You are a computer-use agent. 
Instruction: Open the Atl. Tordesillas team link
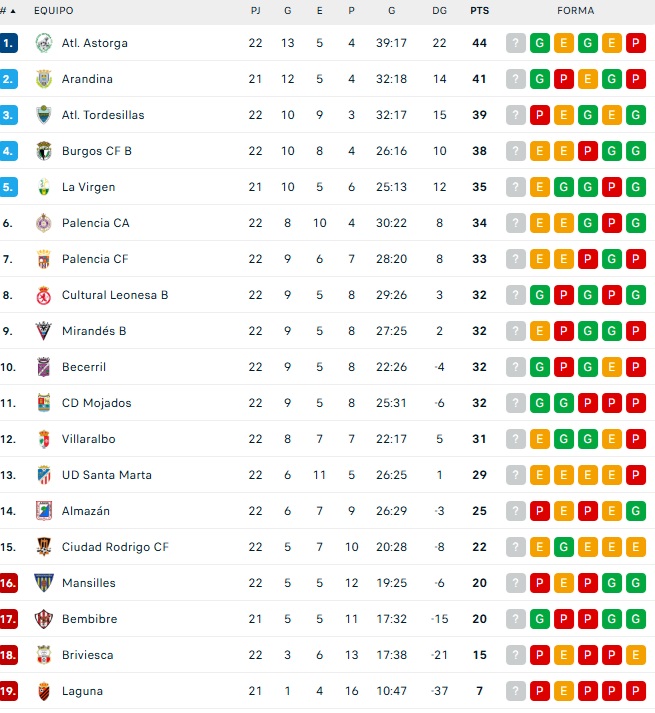102,115
